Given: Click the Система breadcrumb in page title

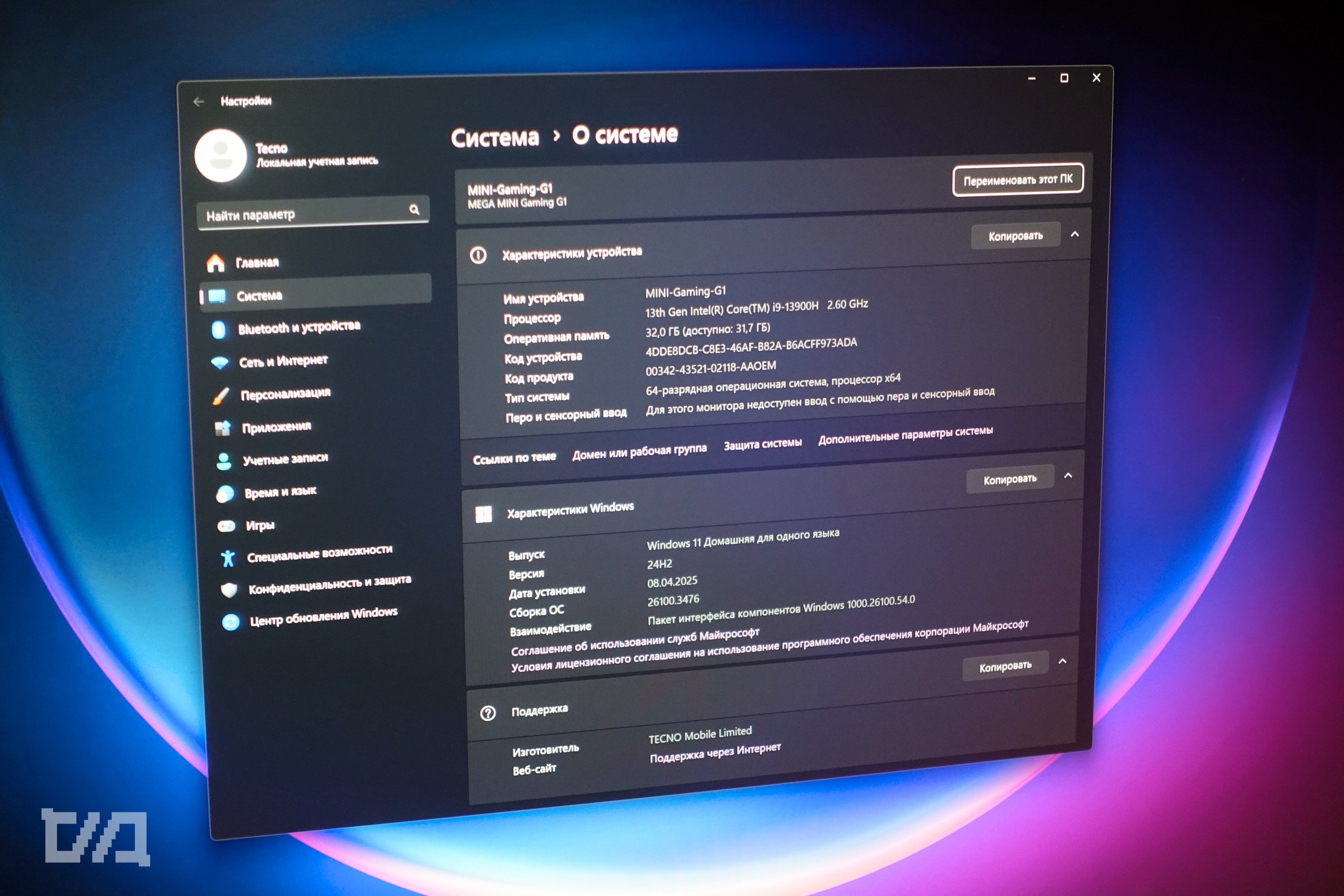Looking at the screenshot, I should [x=495, y=138].
